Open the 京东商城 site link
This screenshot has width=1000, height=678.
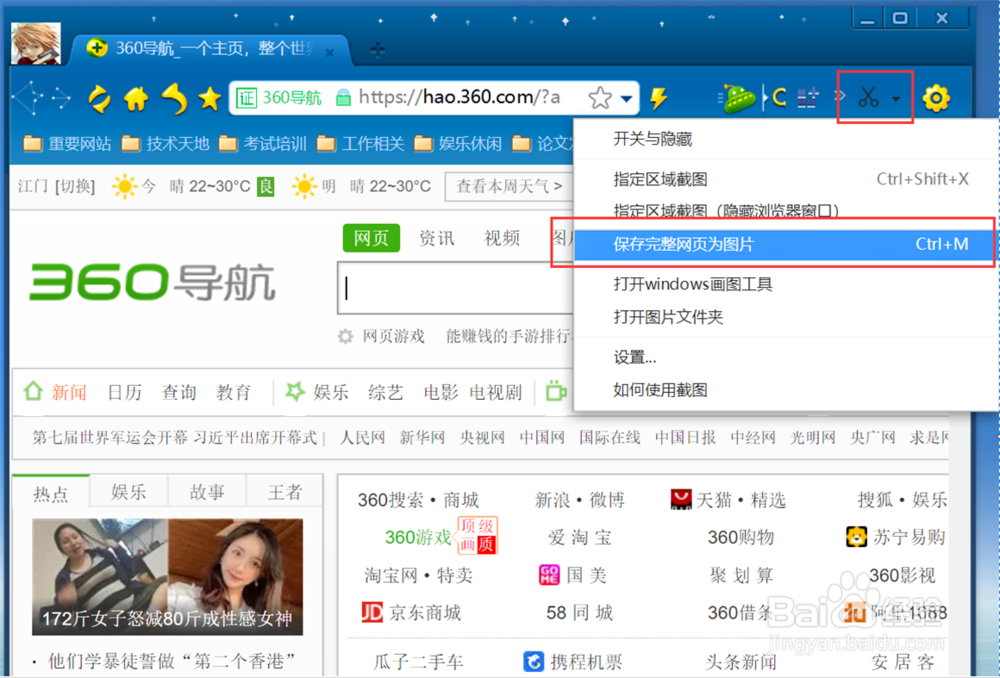[x=411, y=612]
